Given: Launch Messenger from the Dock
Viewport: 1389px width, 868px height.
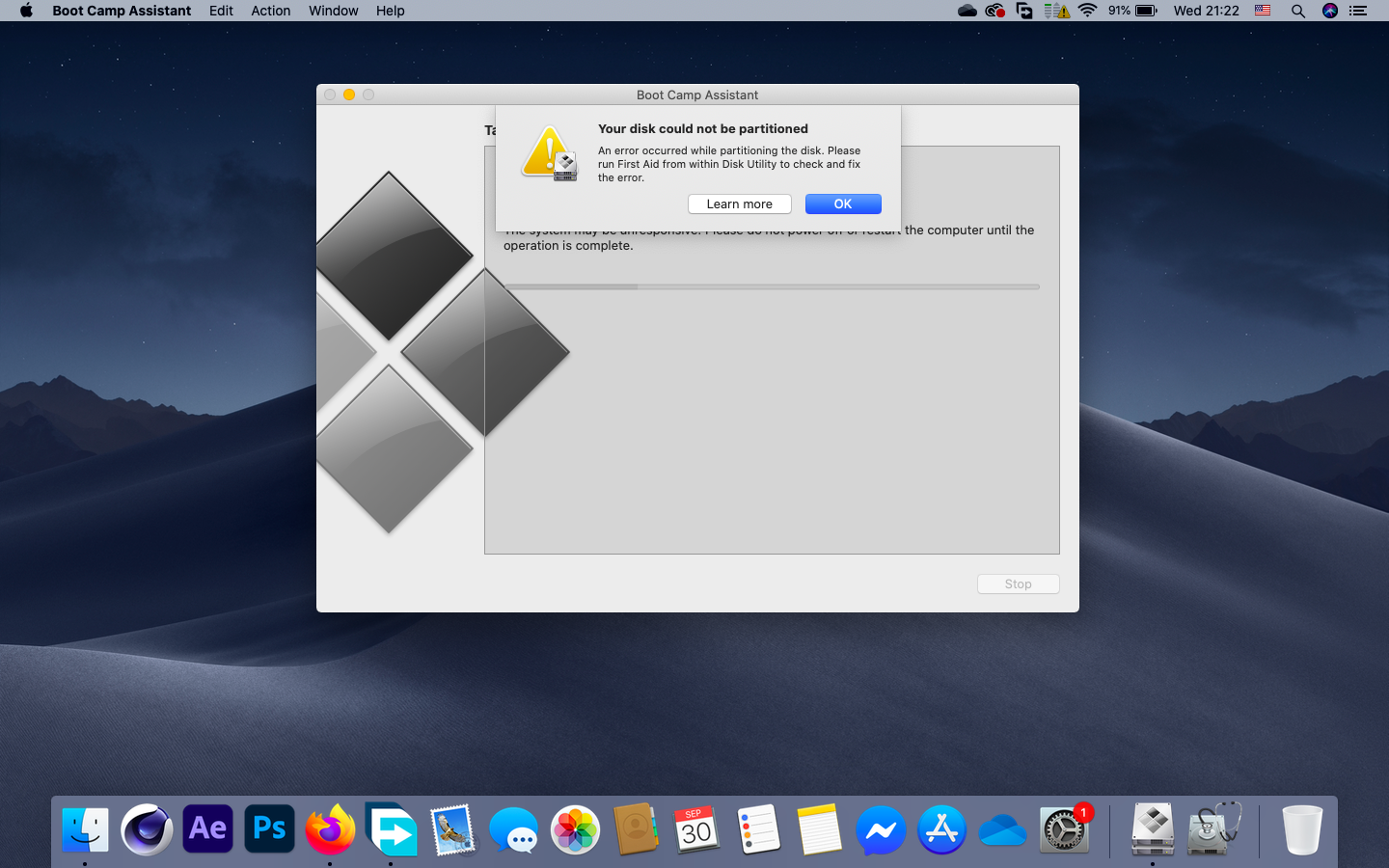Looking at the screenshot, I should click(881, 829).
